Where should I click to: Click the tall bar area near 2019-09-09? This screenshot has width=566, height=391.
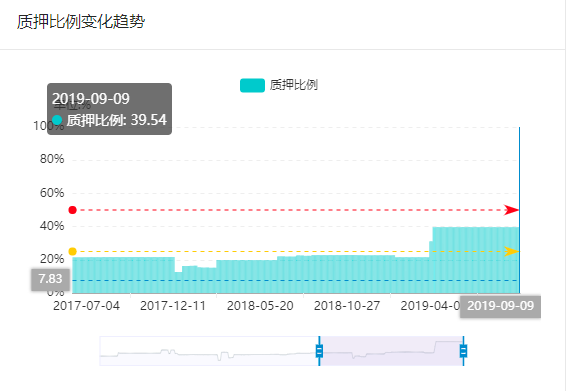point(476,260)
